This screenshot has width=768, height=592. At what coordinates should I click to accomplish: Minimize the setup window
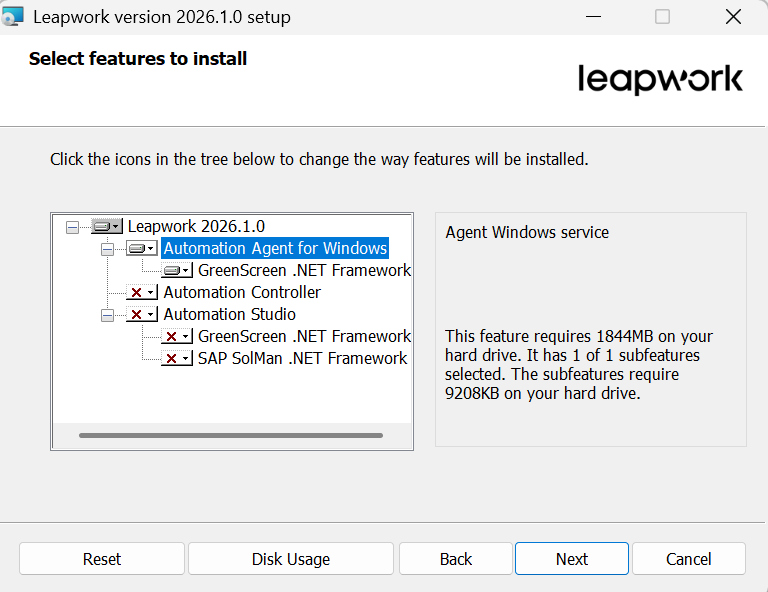[x=593, y=17]
